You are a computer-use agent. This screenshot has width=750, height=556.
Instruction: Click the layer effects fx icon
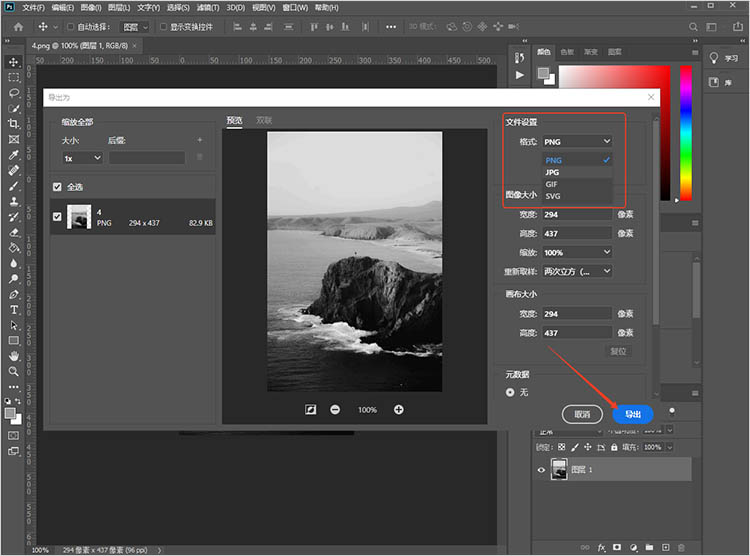(601, 547)
